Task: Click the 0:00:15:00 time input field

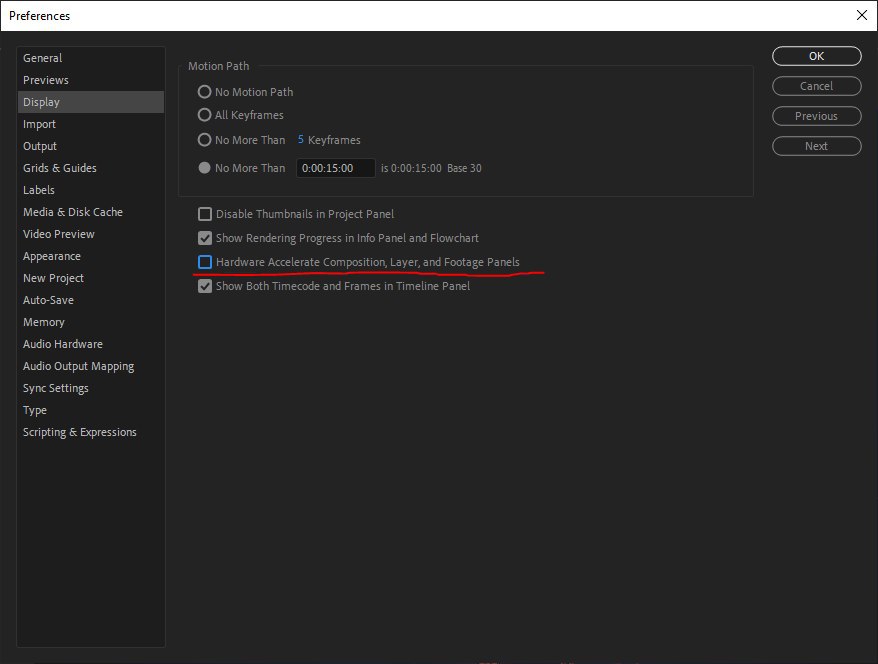Action: [335, 168]
